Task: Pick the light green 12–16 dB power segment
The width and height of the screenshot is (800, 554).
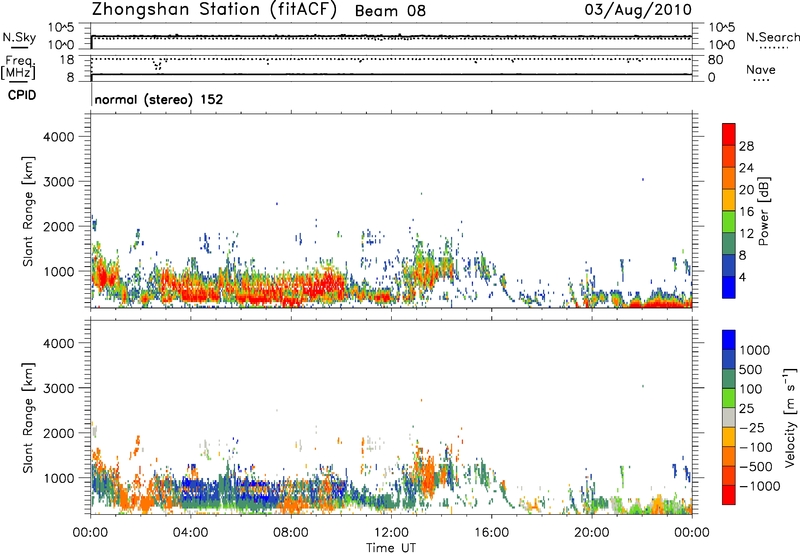Action: pos(729,222)
